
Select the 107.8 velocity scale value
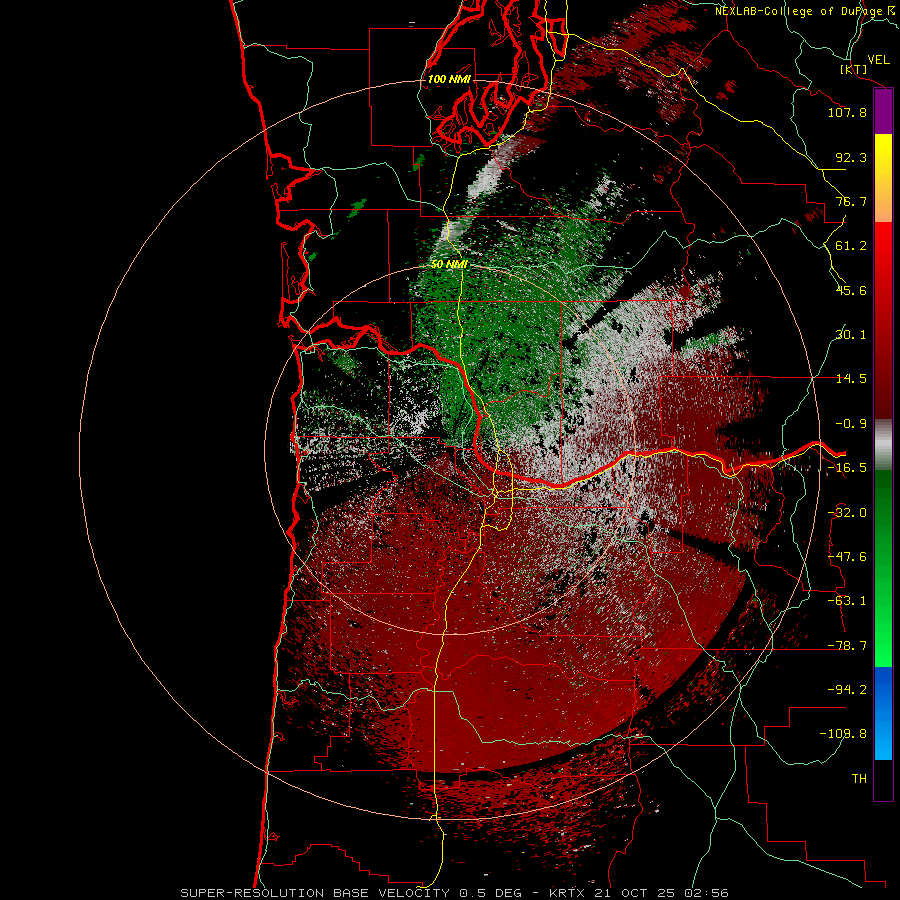point(847,112)
